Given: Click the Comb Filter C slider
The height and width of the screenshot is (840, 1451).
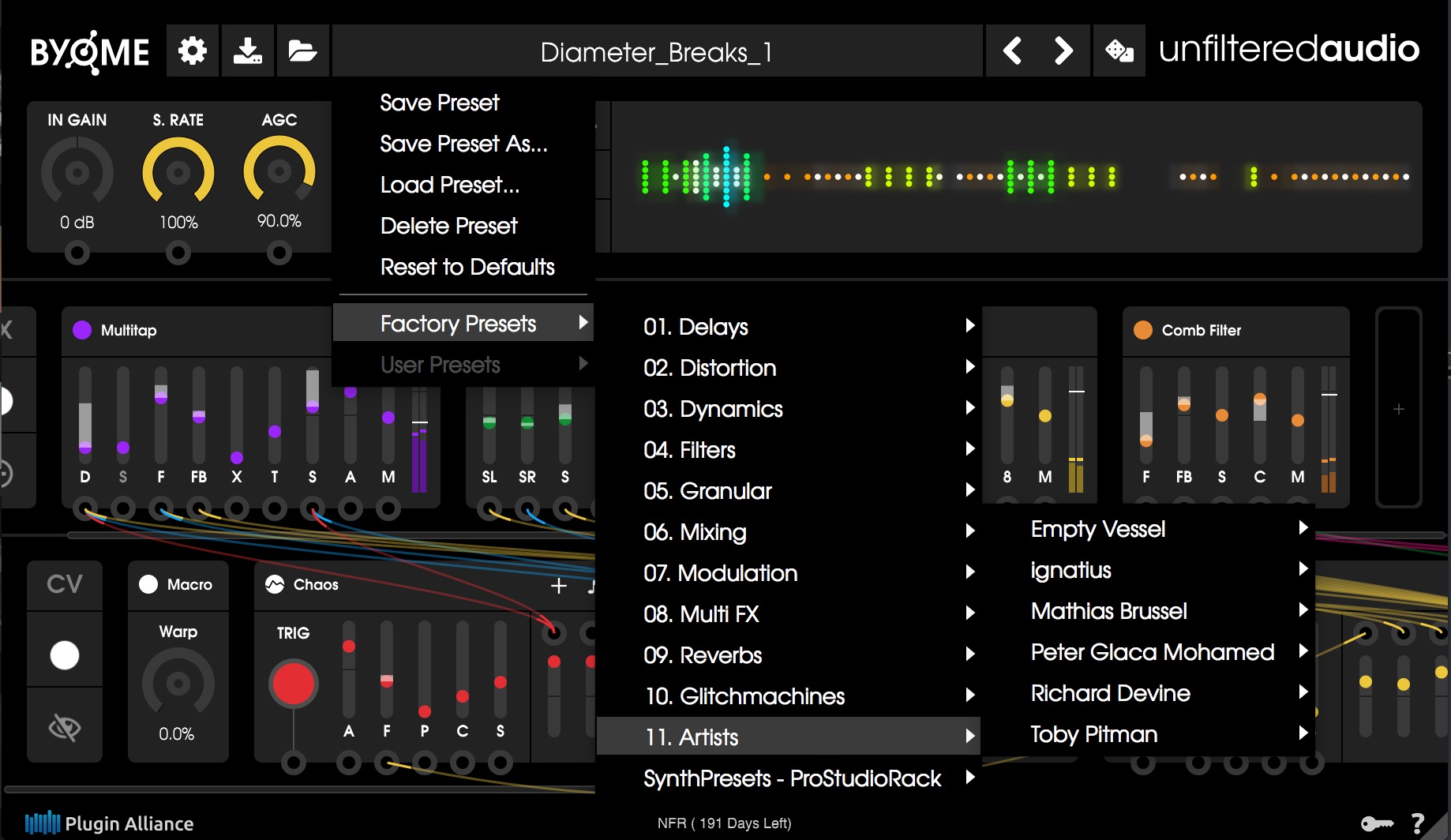Looking at the screenshot, I should click(1260, 414).
